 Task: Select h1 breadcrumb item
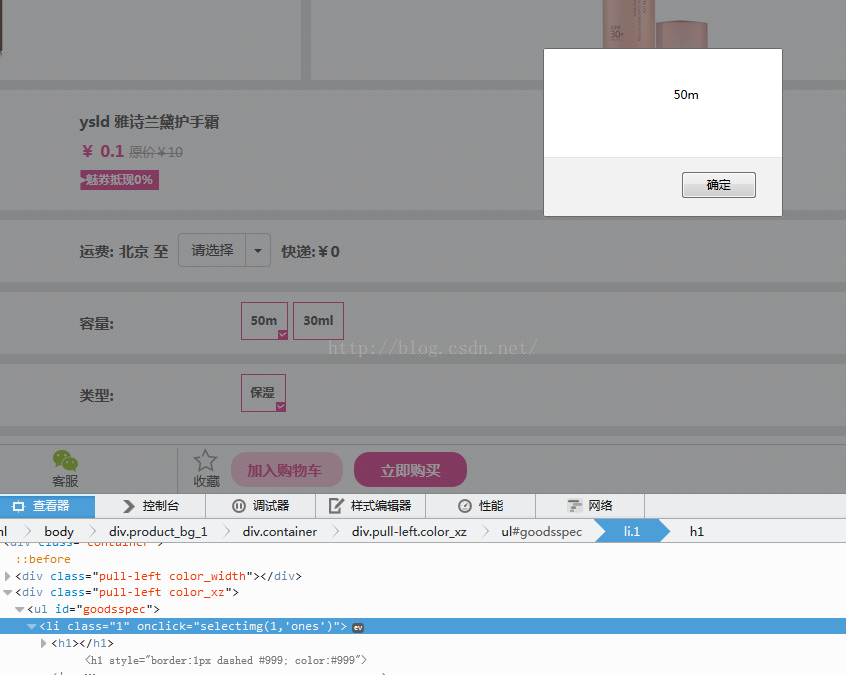[697, 532]
